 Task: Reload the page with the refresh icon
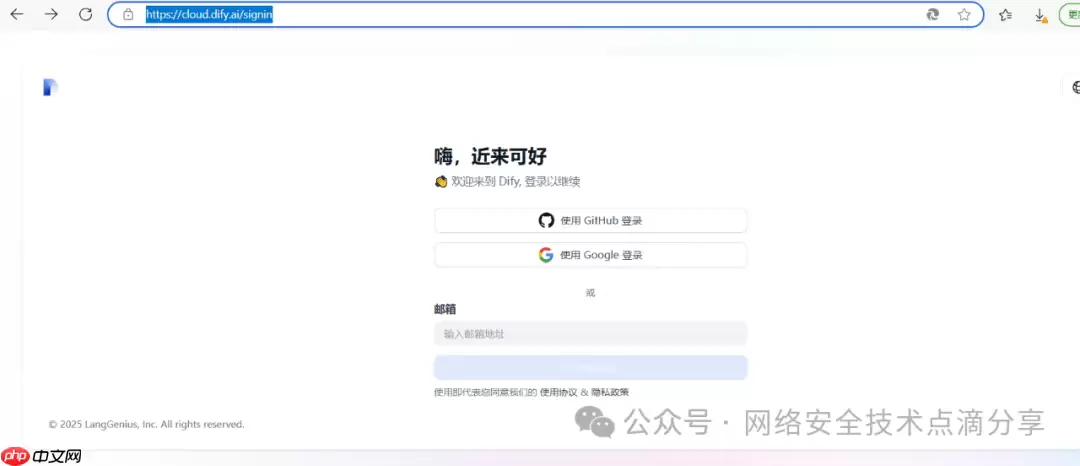click(85, 14)
